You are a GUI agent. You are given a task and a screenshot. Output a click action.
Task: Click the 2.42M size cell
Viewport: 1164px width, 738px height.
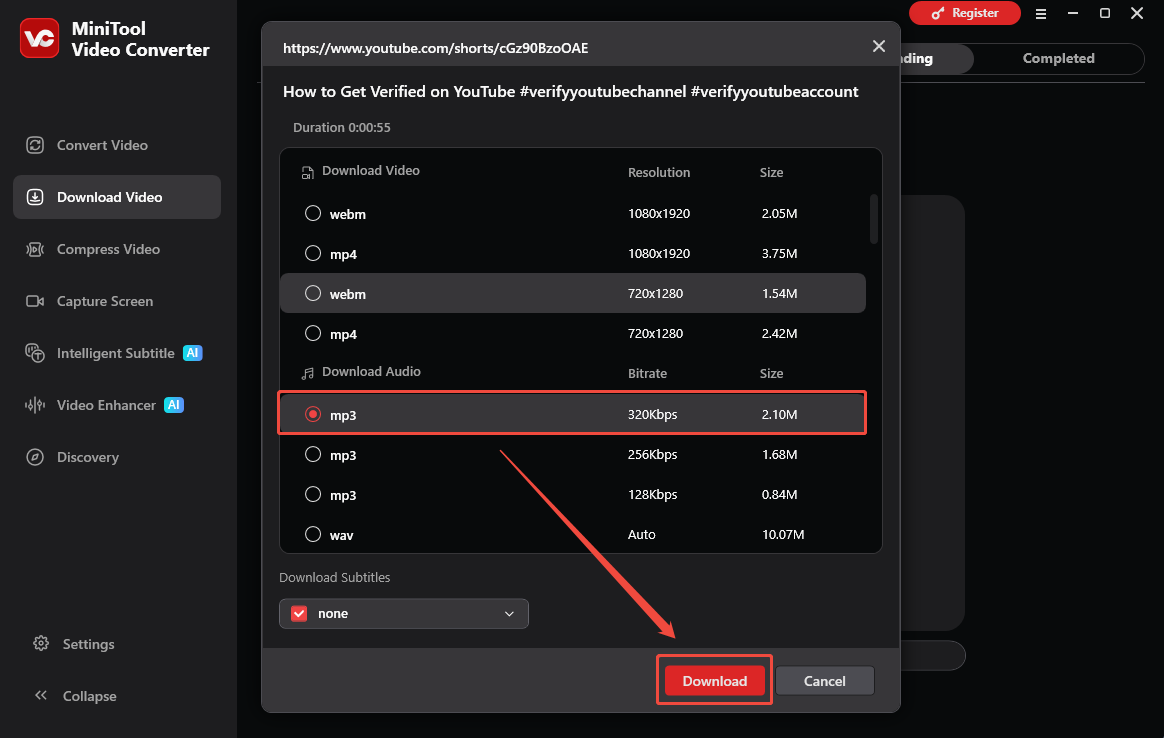(x=779, y=334)
